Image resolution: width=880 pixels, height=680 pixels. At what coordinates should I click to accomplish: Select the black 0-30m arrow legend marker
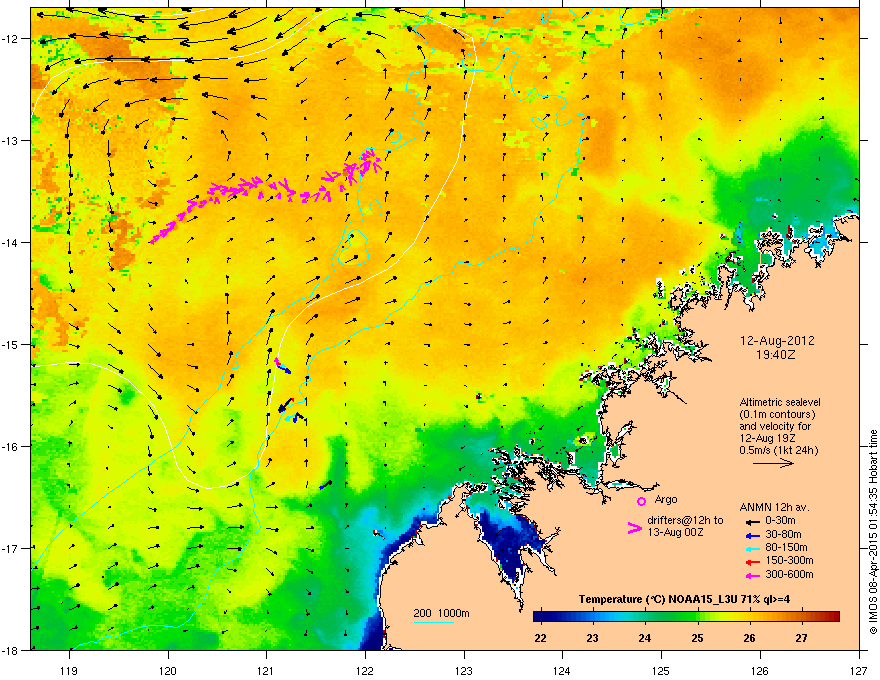[x=752, y=521]
